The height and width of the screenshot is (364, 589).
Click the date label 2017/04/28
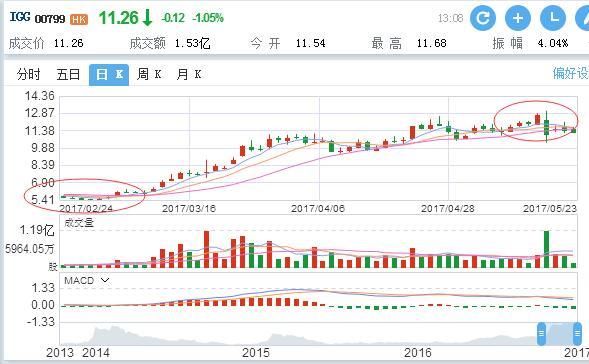448,208
